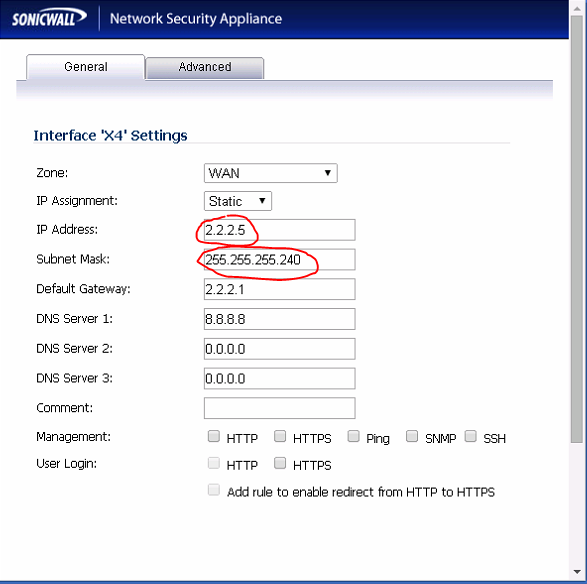Open the Advanced tab
This screenshot has height=584, width=587.
205,67
